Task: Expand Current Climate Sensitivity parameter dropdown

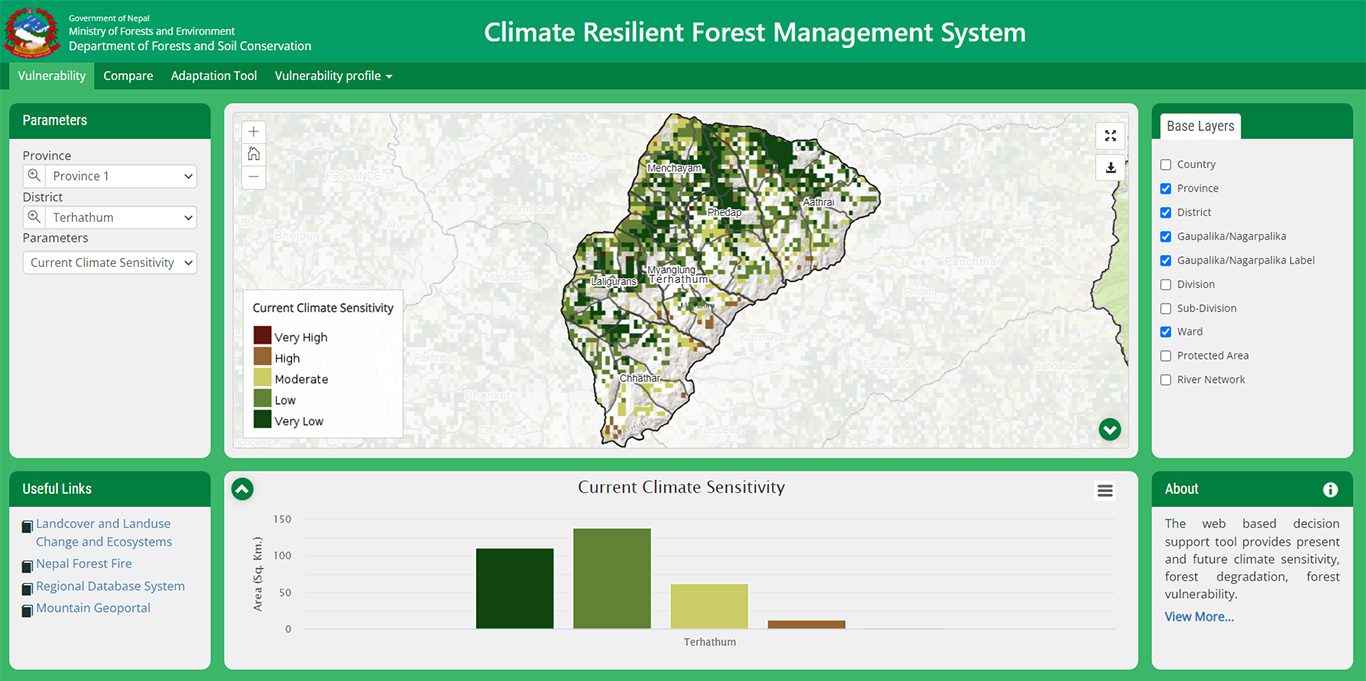Action: tap(110, 263)
